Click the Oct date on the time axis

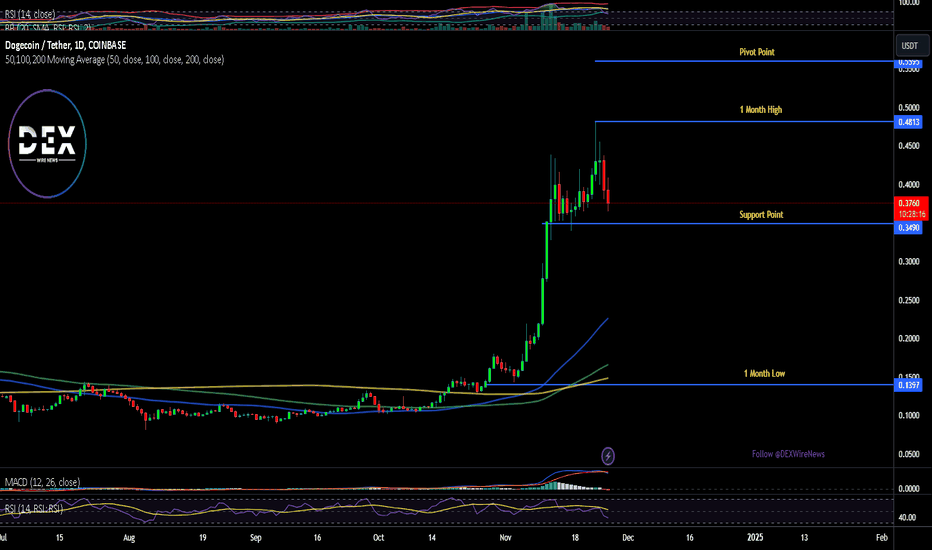click(379, 538)
